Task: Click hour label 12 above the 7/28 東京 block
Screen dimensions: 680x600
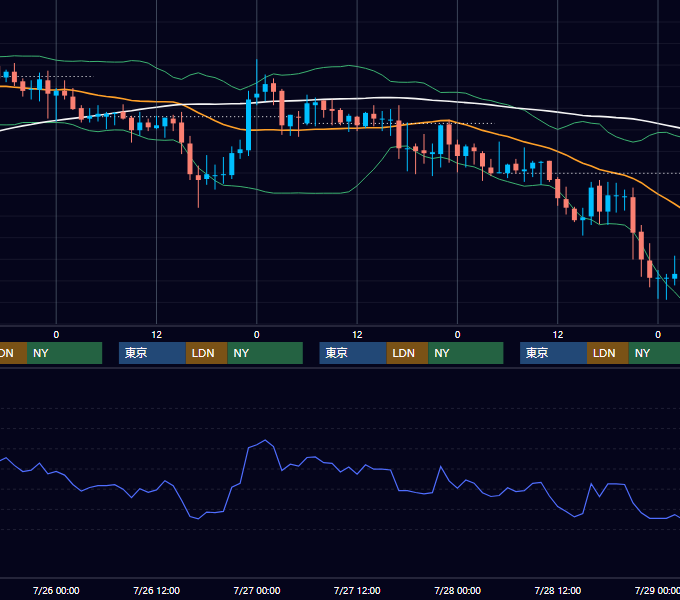Action: pos(558,335)
